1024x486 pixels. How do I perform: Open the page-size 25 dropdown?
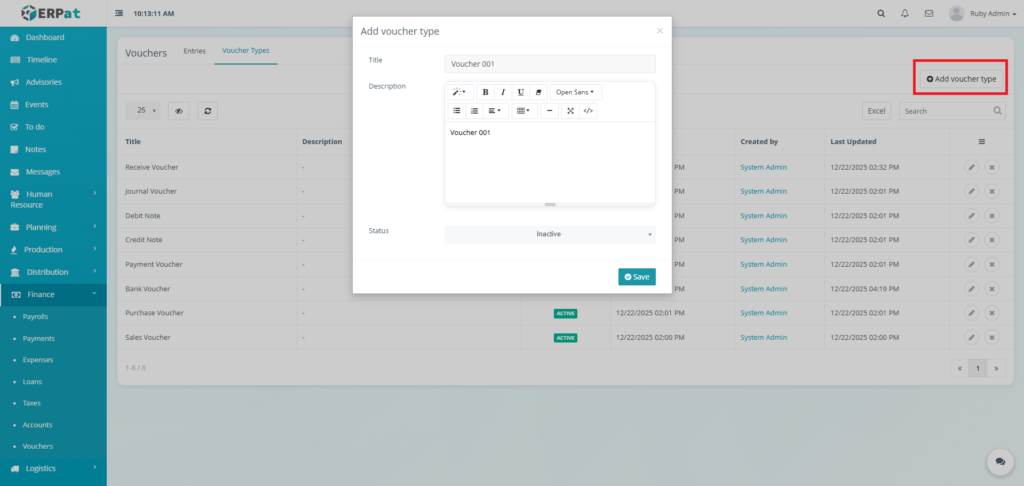click(x=142, y=111)
